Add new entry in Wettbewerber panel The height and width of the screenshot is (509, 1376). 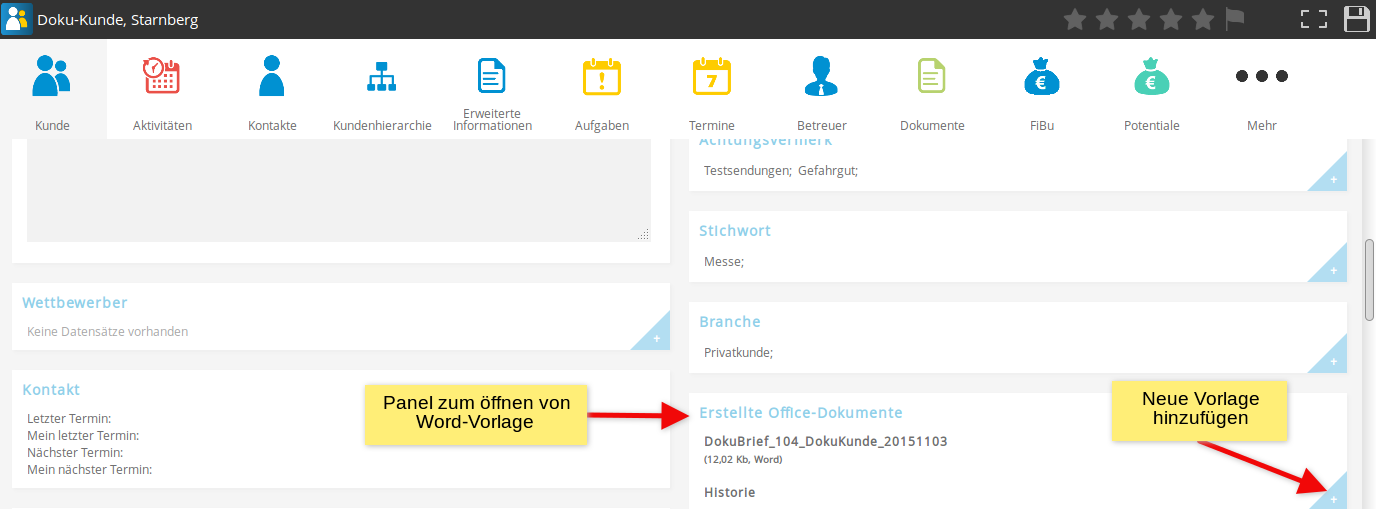coord(656,339)
